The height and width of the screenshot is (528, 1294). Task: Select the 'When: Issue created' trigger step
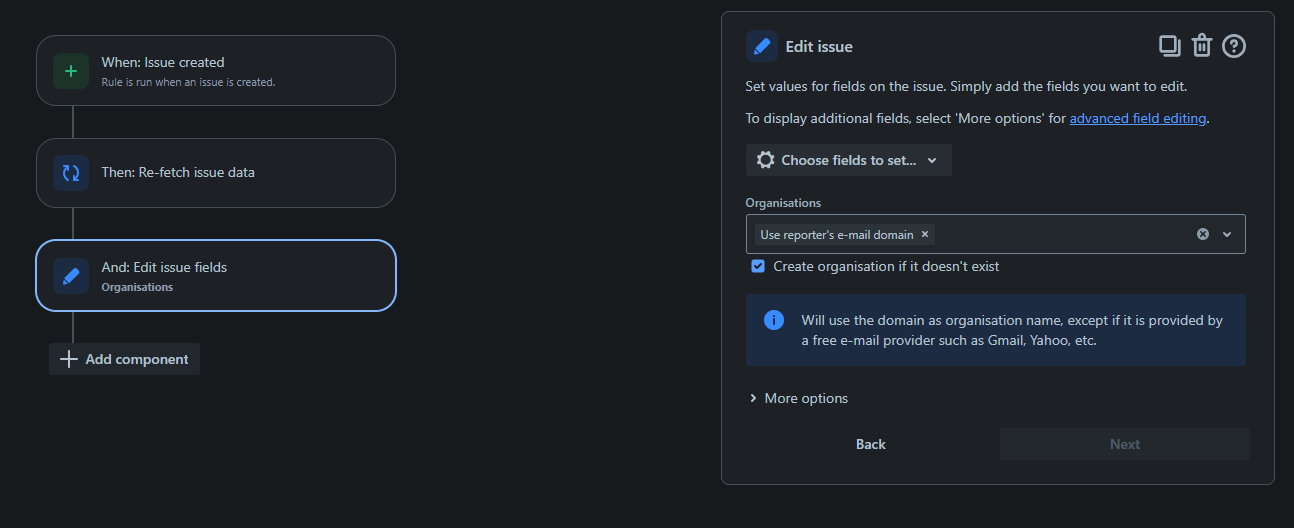coord(216,71)
